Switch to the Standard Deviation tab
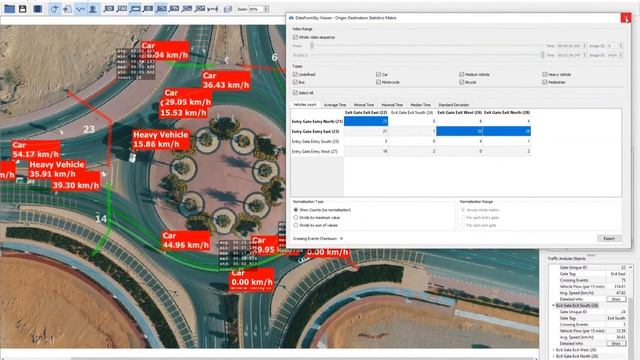Screen dimensions: 640x360 click(x=453, y=105)
